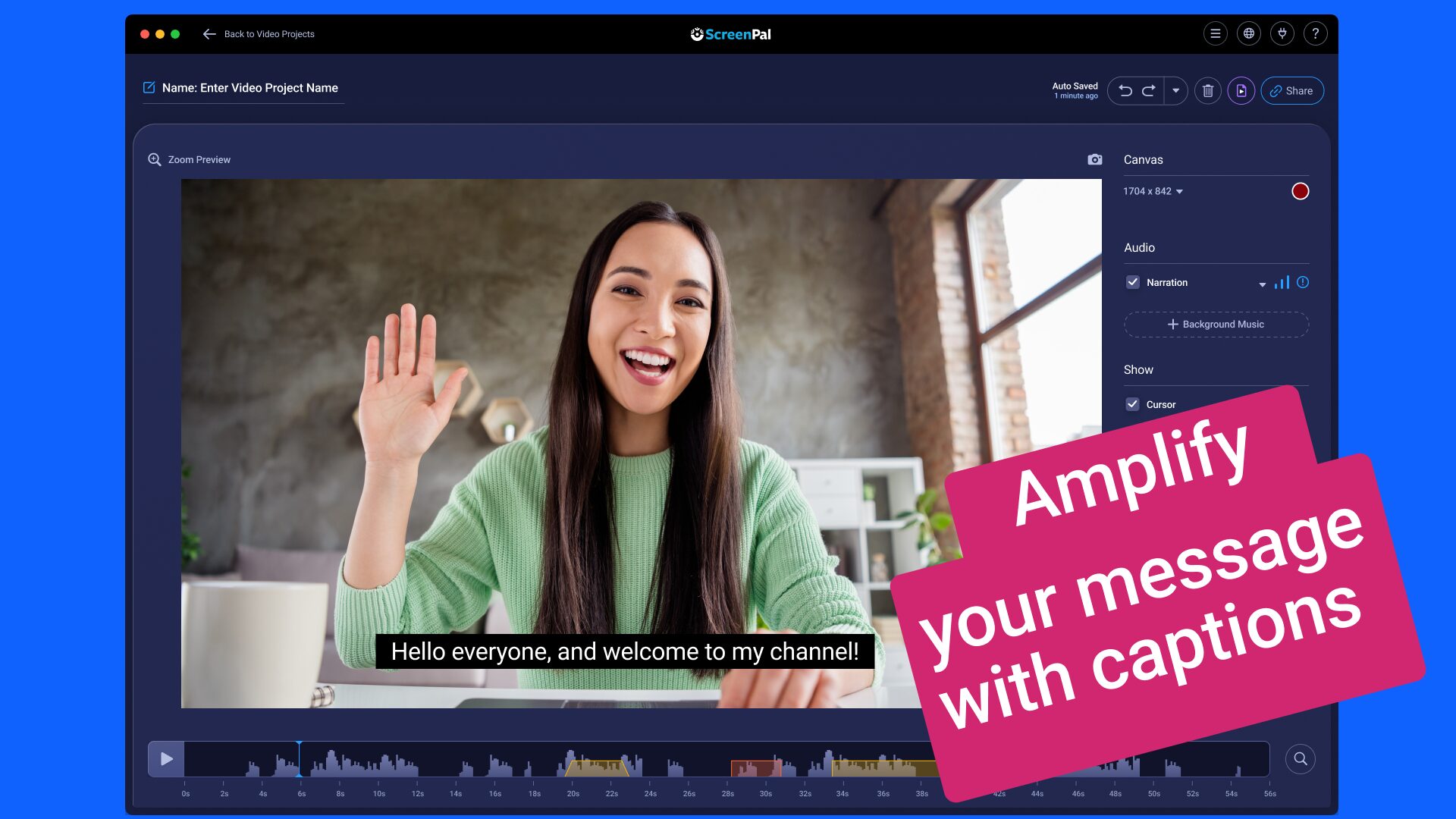
Task: Click the narration info alert icon
Action: [x=1303, y=282]
